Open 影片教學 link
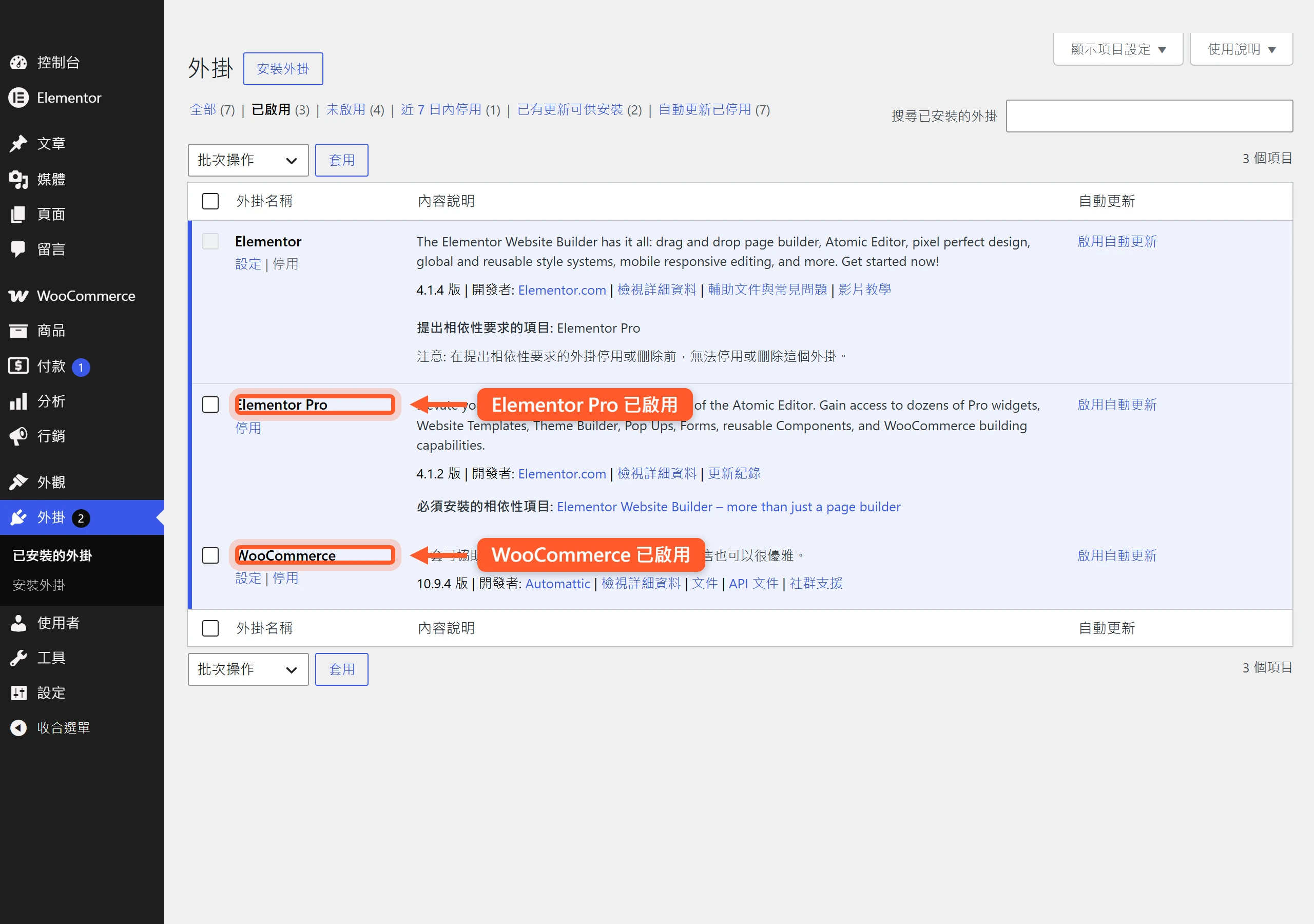Image resolution: width=1314 pixels, height=924 pixels. click(x=864, y=290)
